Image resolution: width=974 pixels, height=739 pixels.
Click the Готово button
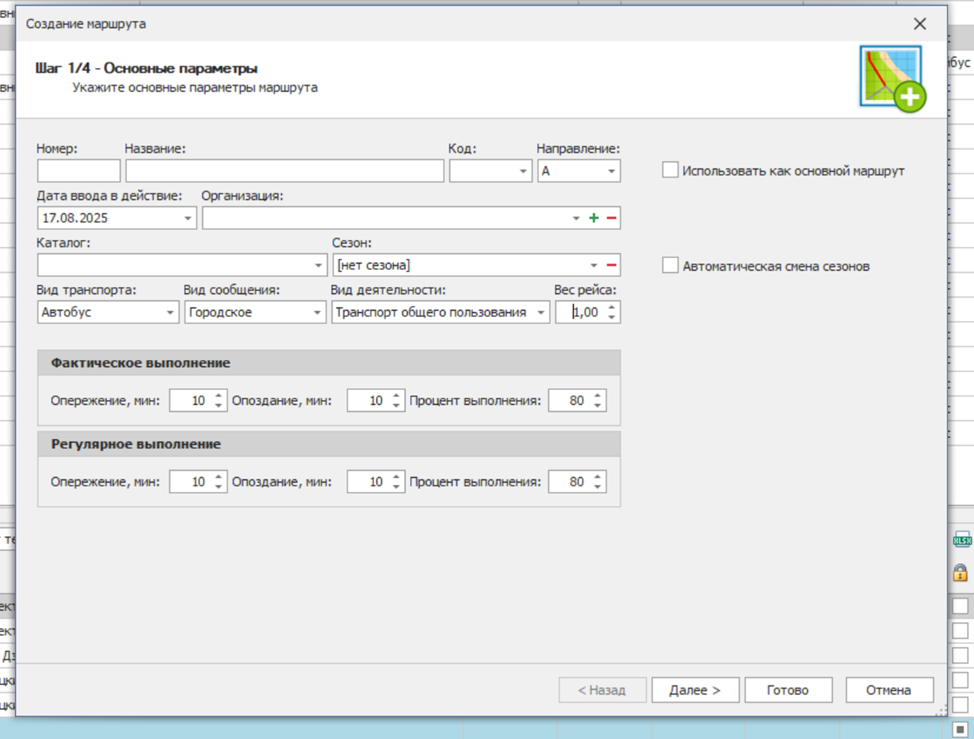tap(787, 690)
